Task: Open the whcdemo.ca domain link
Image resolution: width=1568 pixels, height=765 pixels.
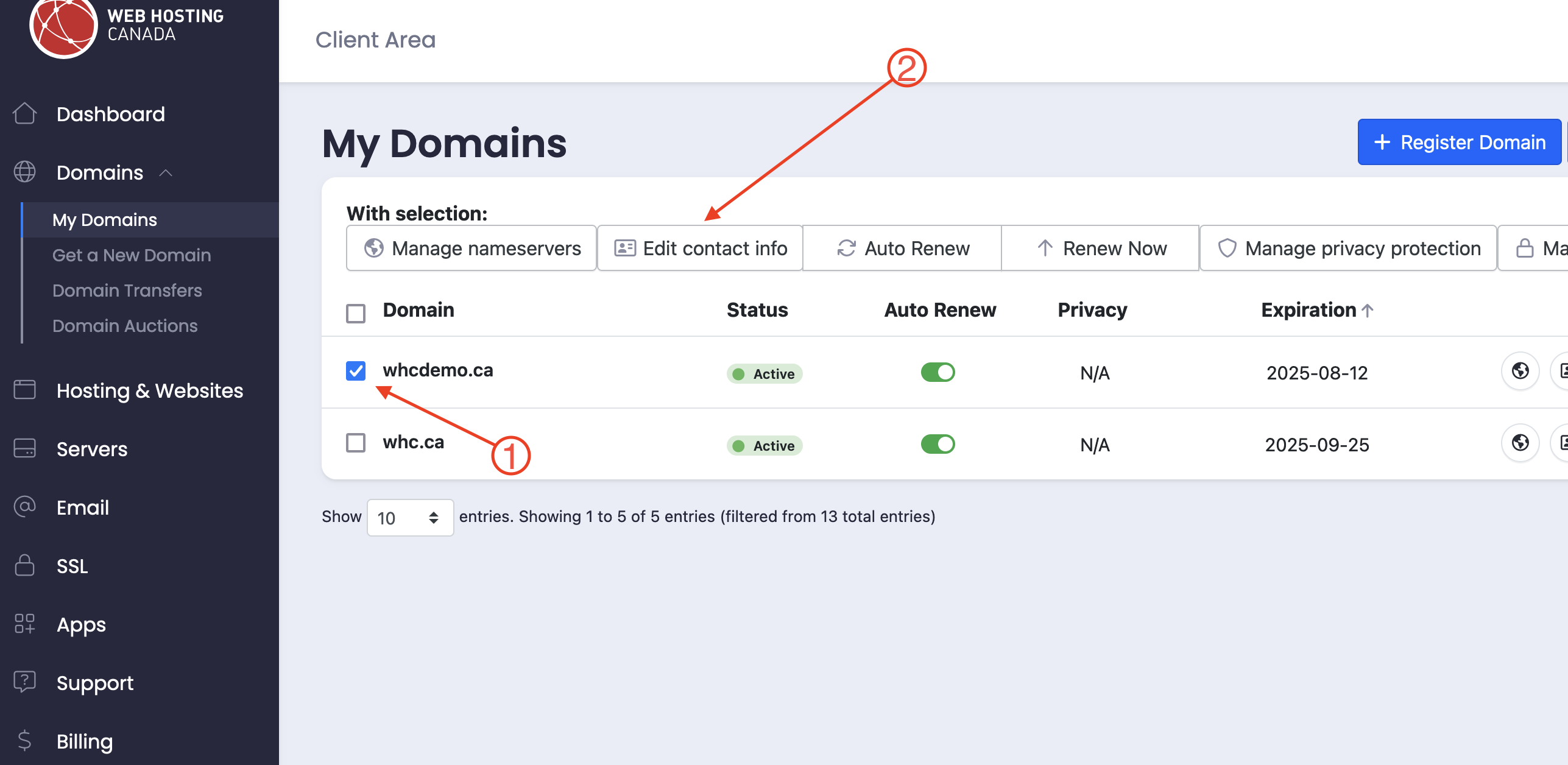Action: [x=438, y=370]
